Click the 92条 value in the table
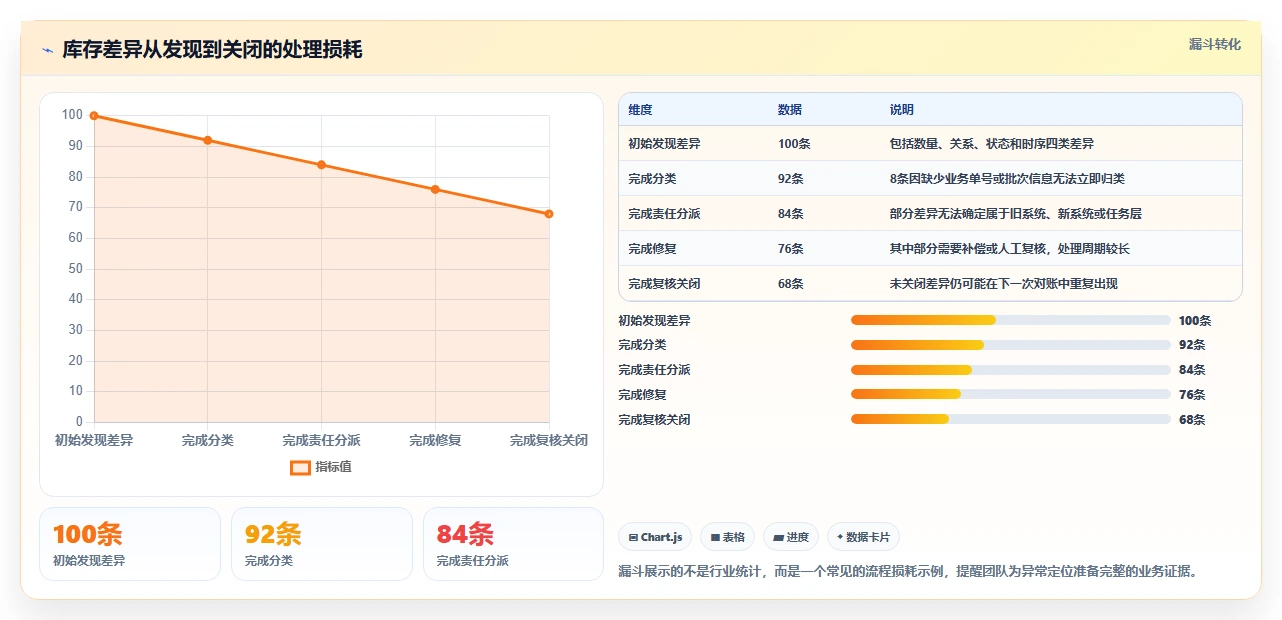This screenshot has width=1282, height=620. point(791,179)
